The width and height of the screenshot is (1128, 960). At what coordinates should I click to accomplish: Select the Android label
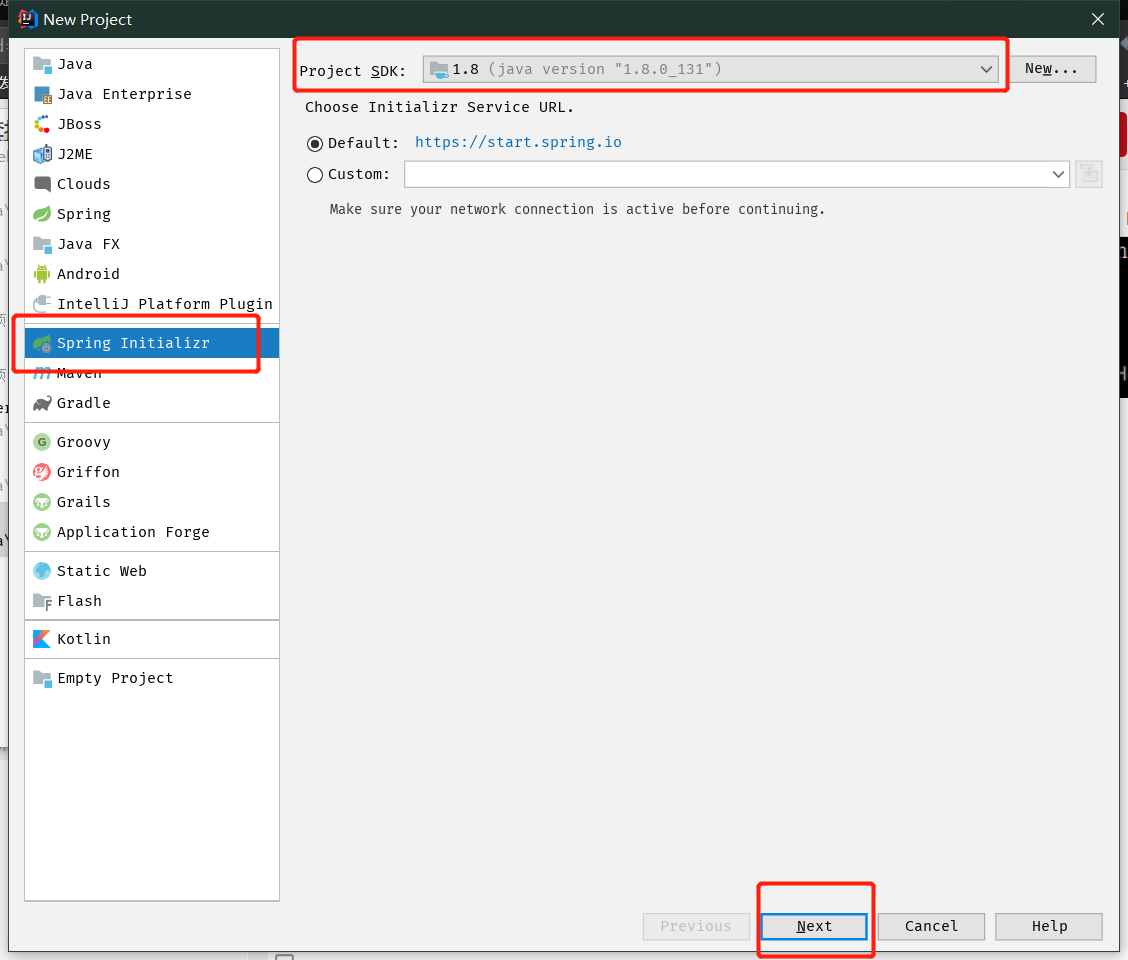(x=88, y=274)
